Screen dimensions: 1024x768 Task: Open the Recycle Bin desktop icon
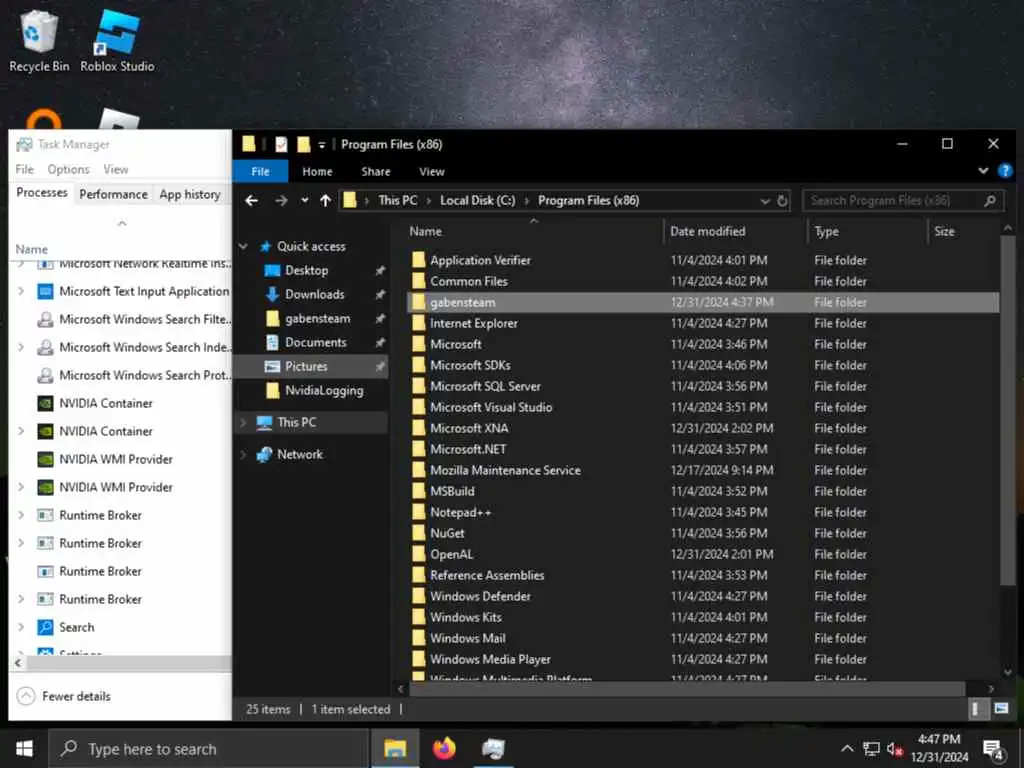[x=39, y=40]
